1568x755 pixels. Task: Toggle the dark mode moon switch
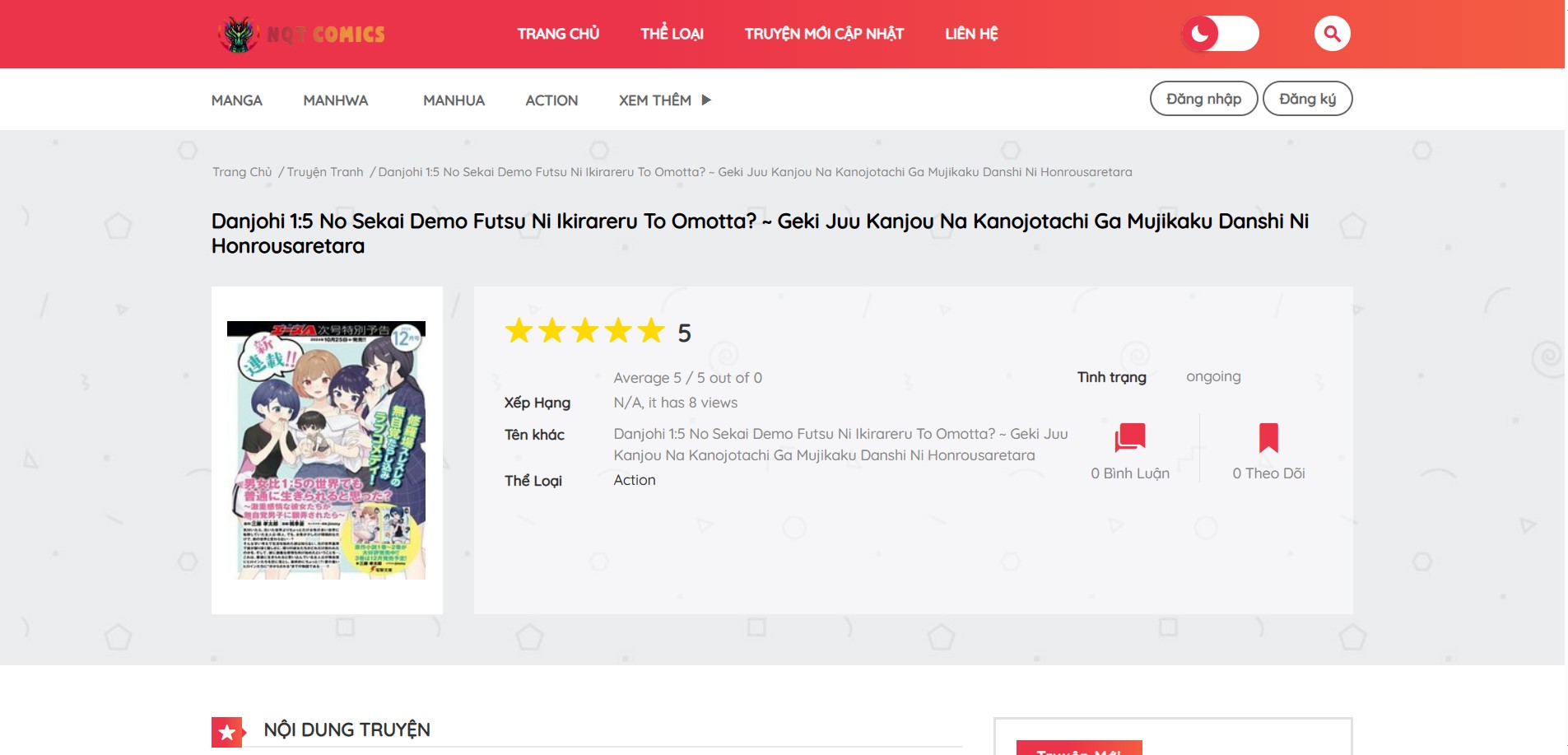coord(1220,34)
